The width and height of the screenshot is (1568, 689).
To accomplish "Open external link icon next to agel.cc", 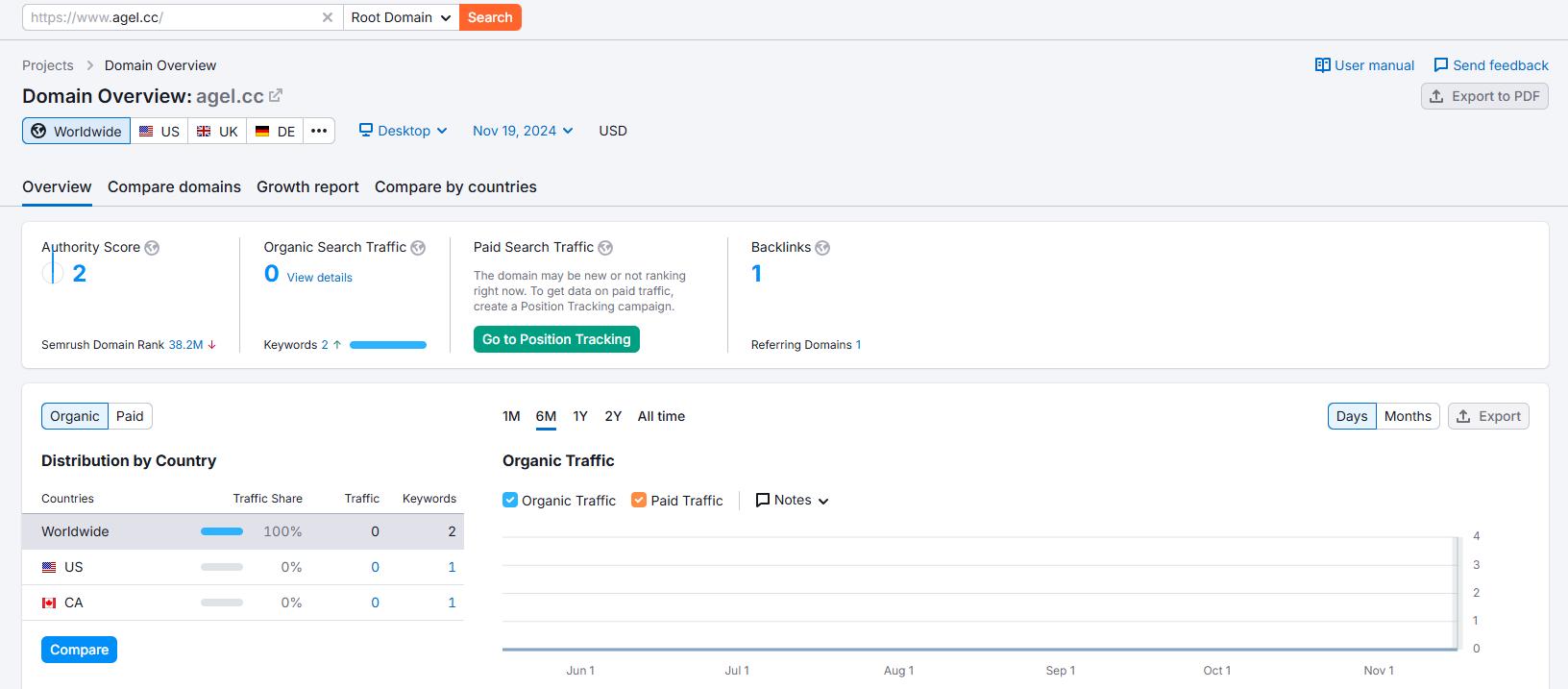I will coord(276,95).
